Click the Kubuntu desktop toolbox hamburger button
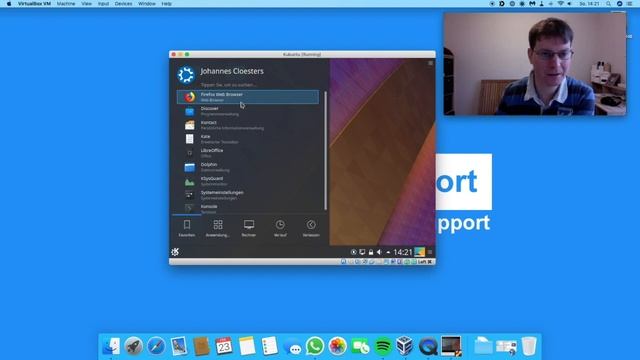Image resolution: width=640 pixels, height=360 pixels. (x=430, y=63)
